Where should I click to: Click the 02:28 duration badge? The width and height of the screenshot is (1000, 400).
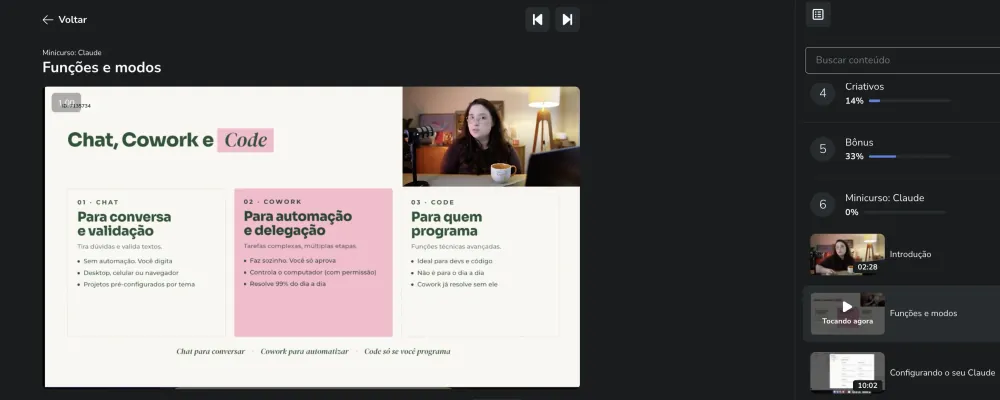point(867,267)
